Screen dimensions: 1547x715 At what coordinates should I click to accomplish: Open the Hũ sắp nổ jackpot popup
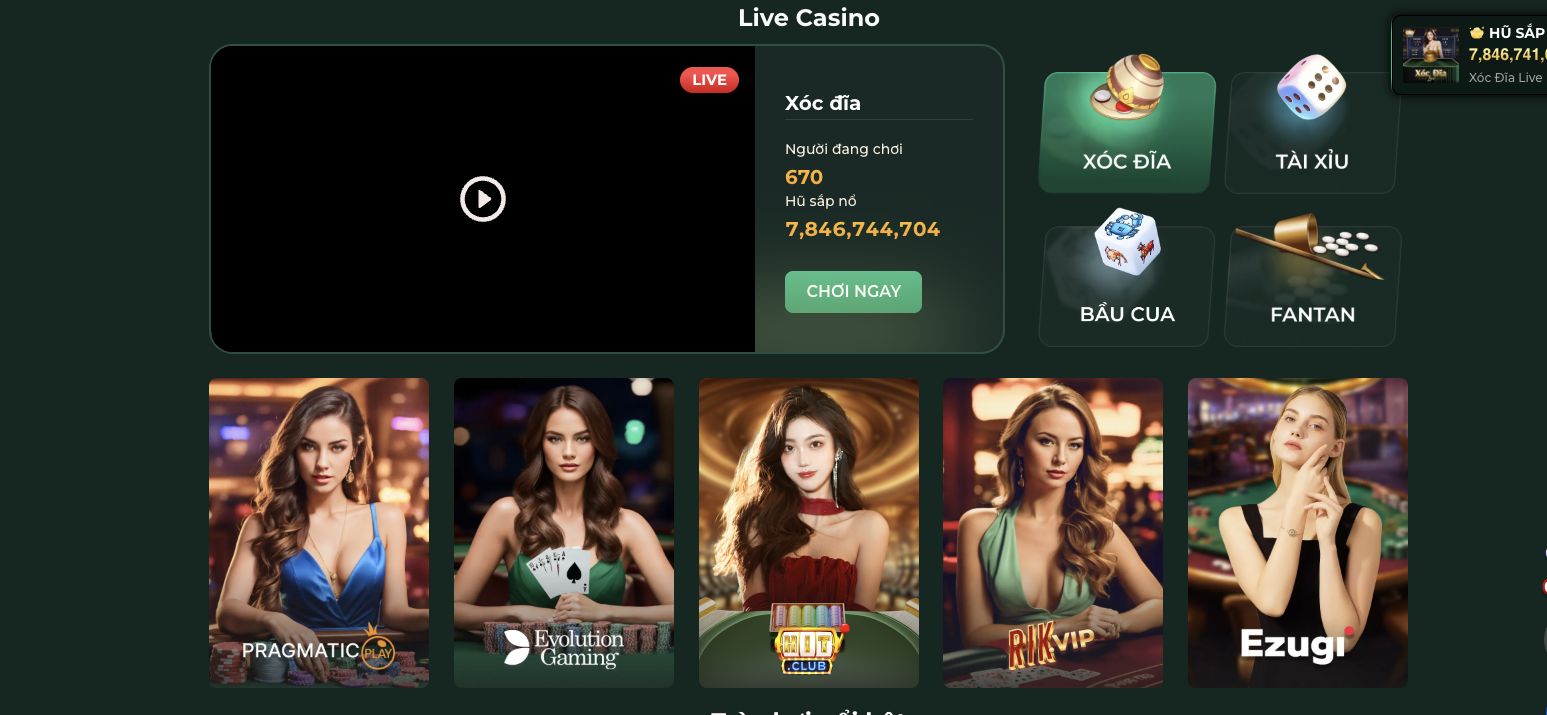point(1470,55)
